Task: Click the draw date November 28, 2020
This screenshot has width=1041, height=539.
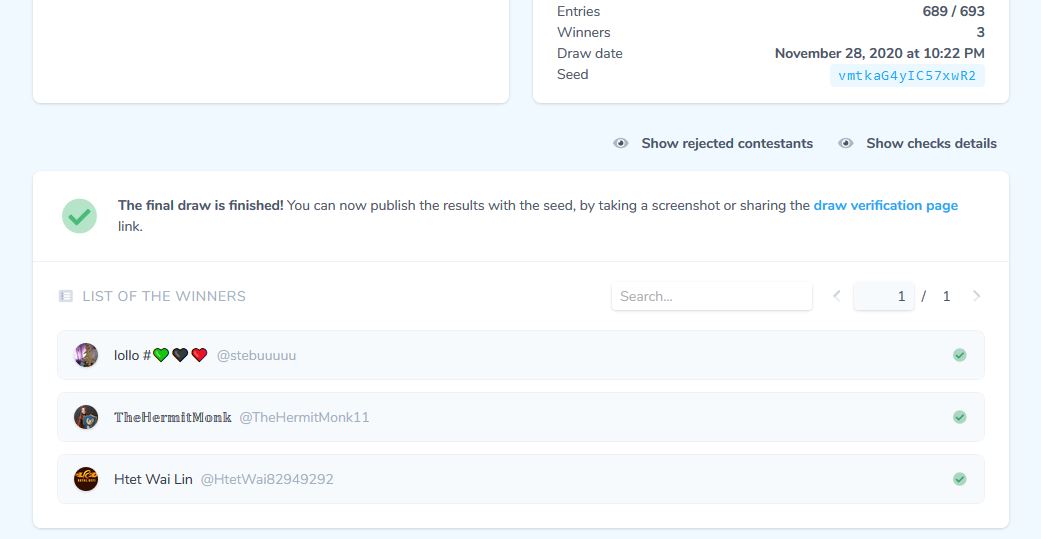Action: [880, 53]
